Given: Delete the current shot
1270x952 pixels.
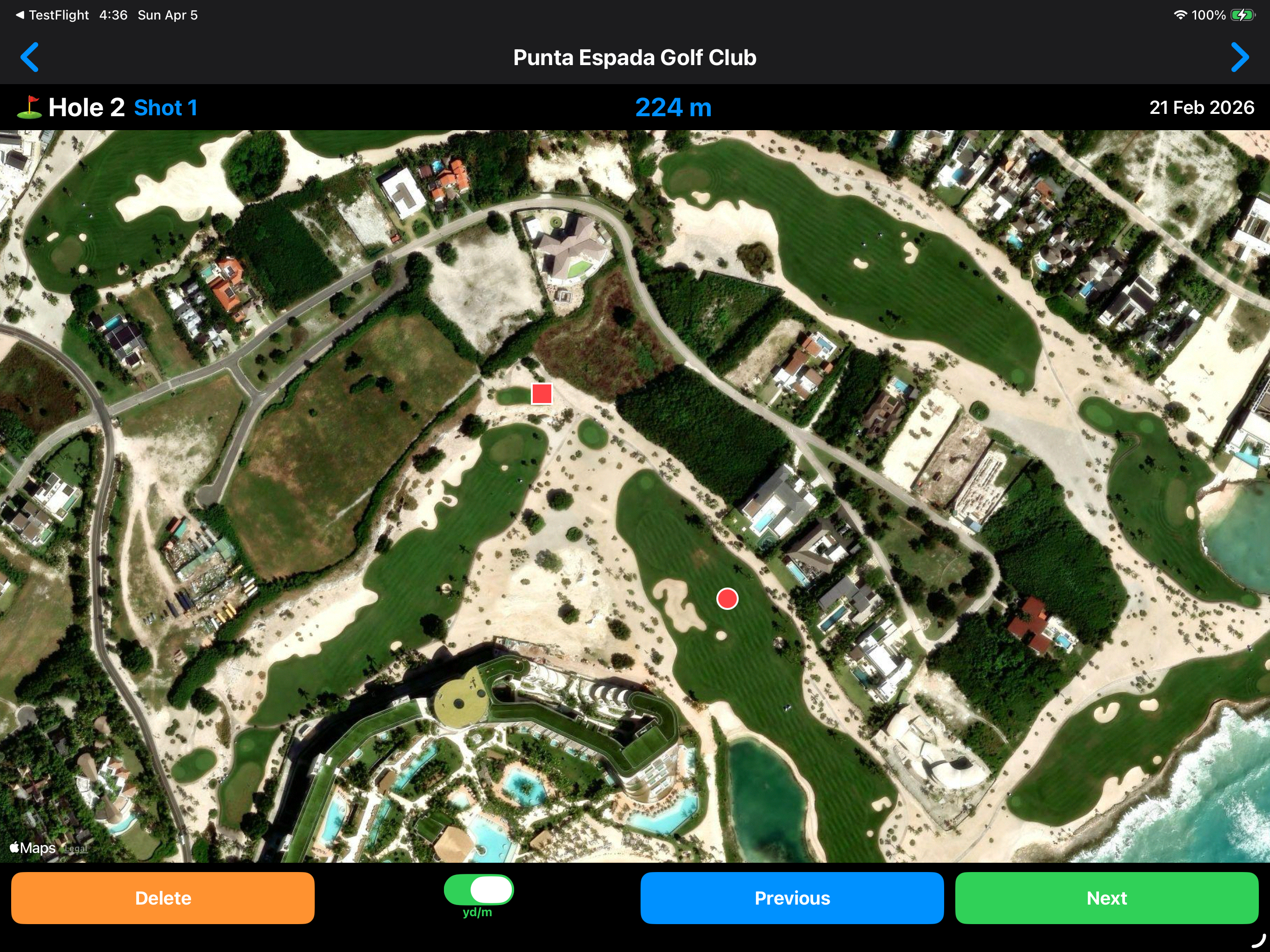Looking at the screenshot, I should point(163,898).
